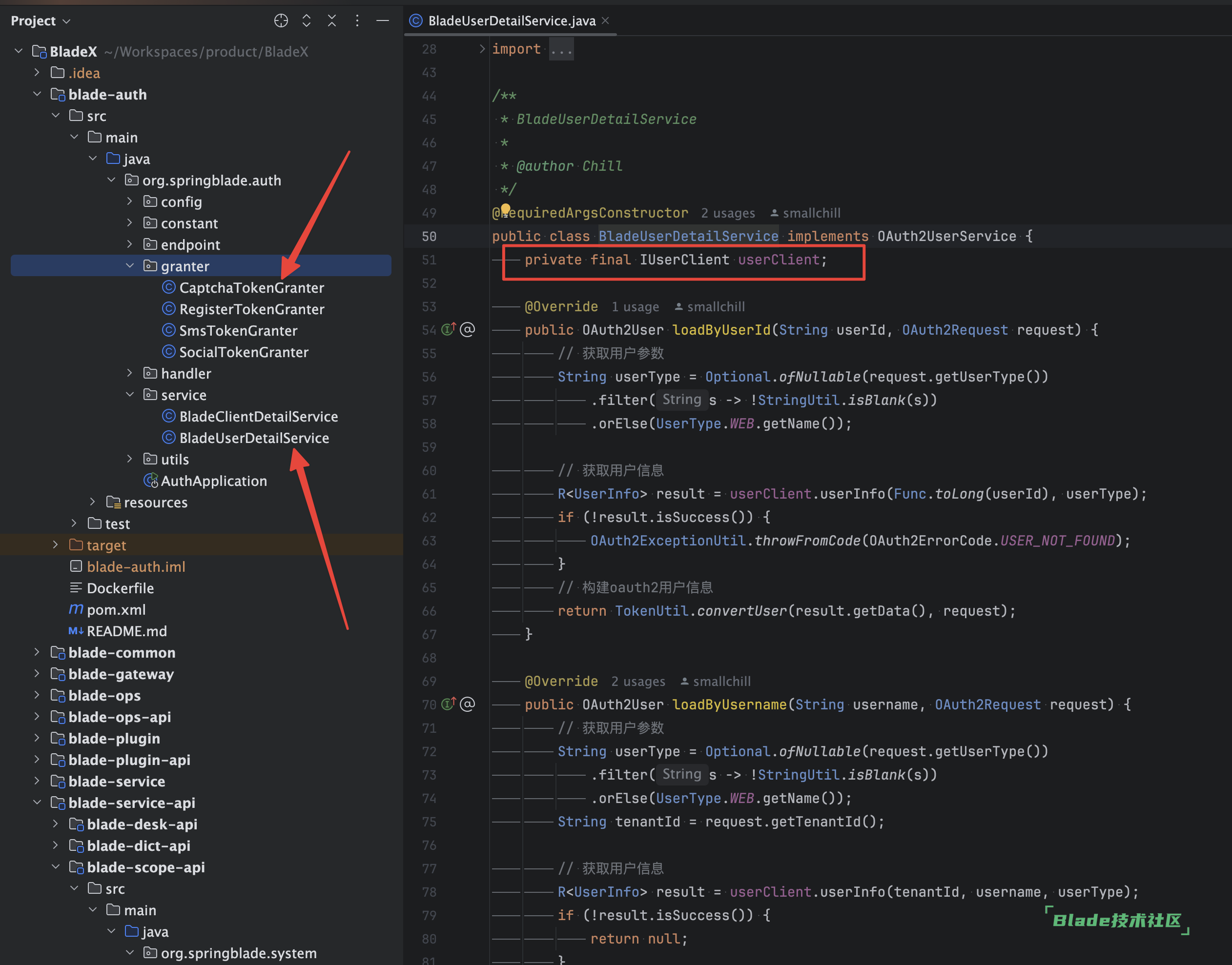Image resolution: width=1232 pixels, height=965 pixels.
Task: Open AuthApplication class
Action: pyautogui.click(x=214, y=481)
